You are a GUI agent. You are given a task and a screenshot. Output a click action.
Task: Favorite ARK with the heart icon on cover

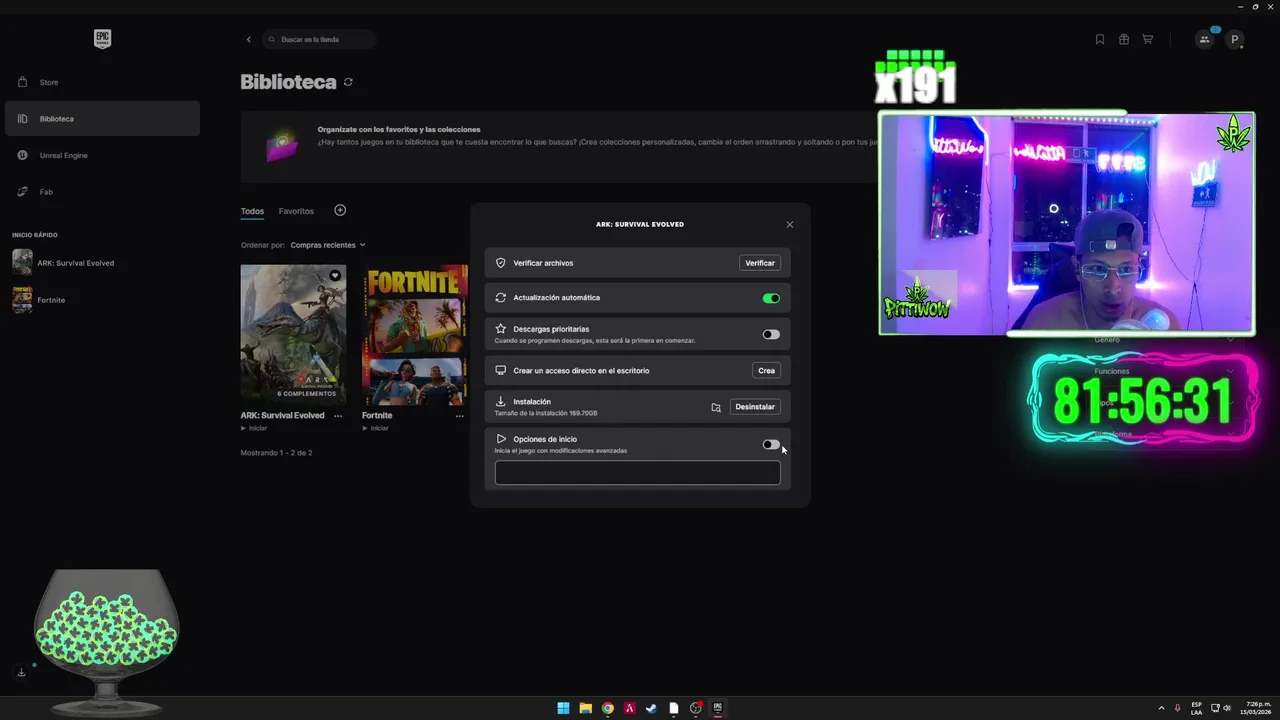[x=335, y=276]
